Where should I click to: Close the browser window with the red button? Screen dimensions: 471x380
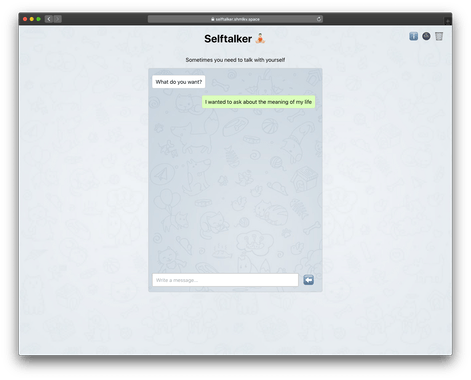click(25, 19)
